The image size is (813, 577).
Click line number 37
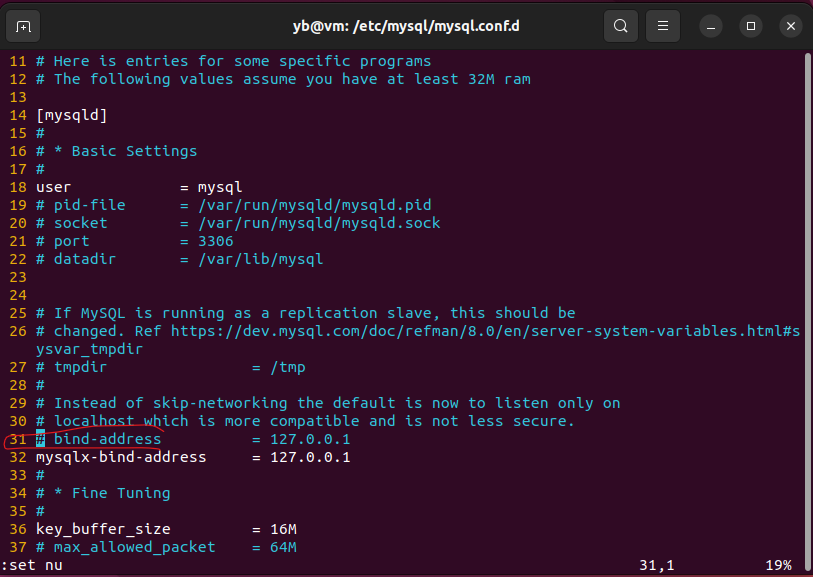[18, 547]
